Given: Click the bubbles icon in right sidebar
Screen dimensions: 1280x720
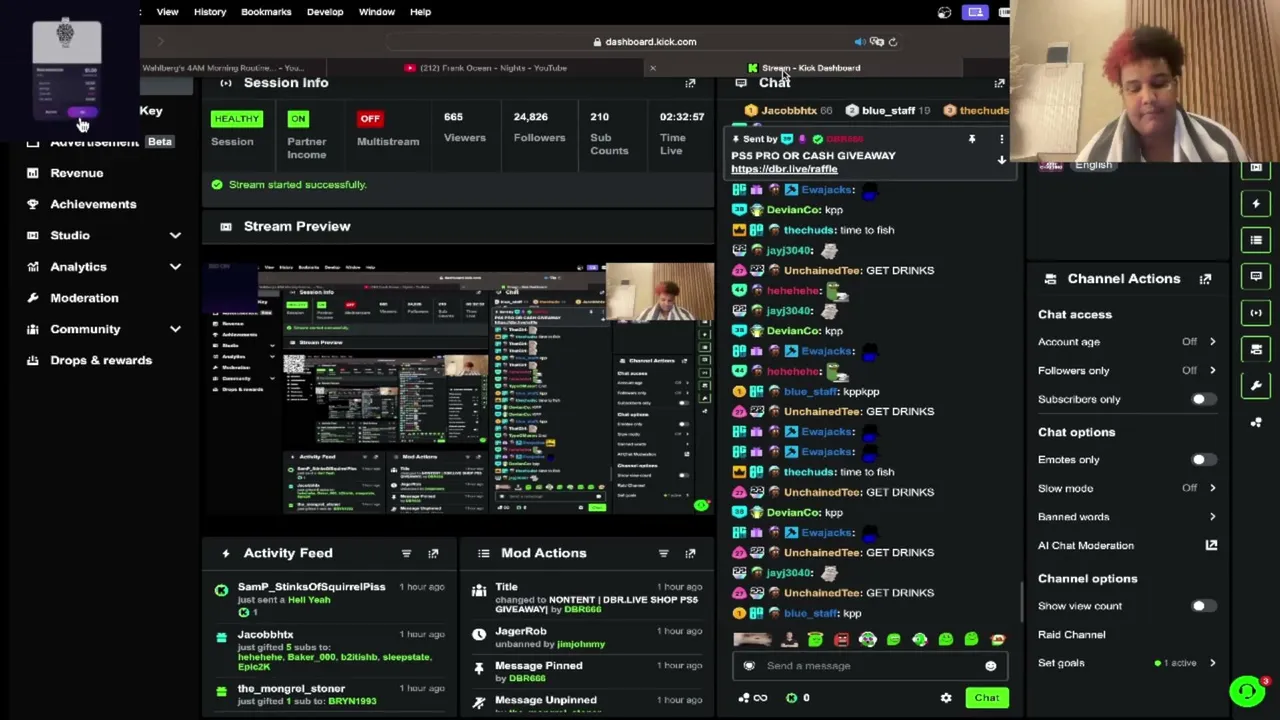Looking at the screenshot, I should pyautogui.click(x=1256, y=422).
